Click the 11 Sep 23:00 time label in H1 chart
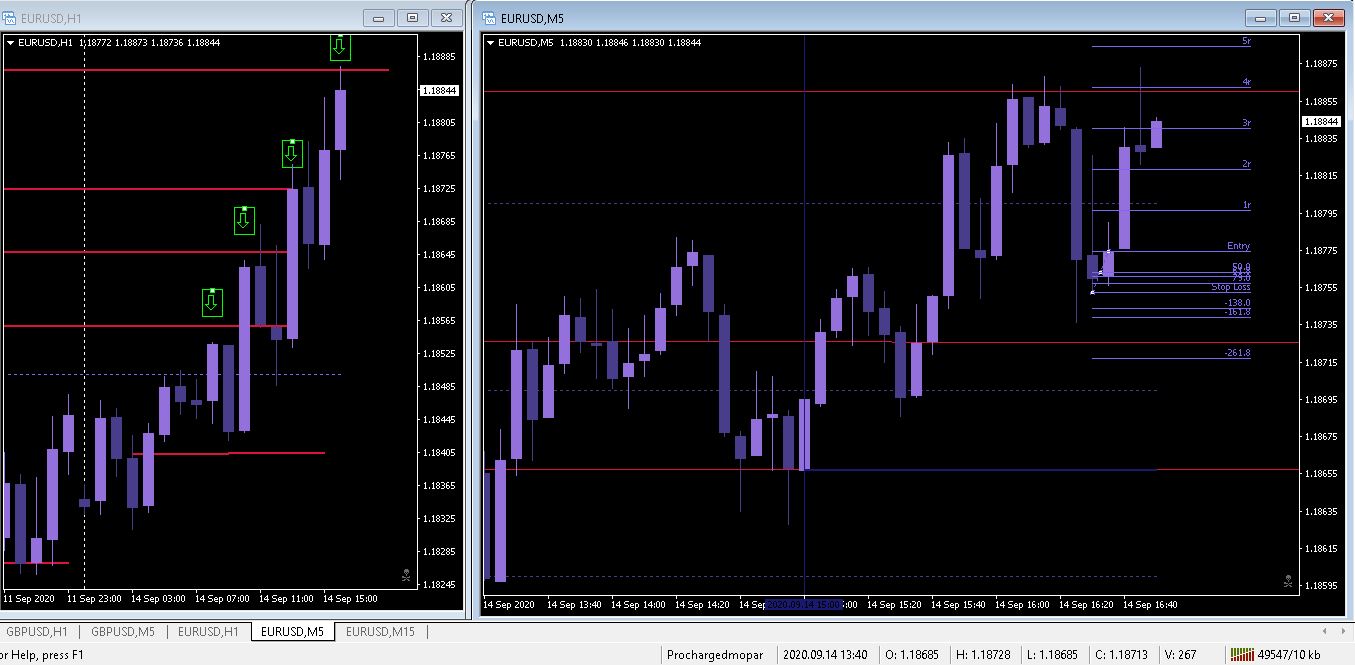The width and height of the screenshot is (1355, 665). [x=94, y=599]
